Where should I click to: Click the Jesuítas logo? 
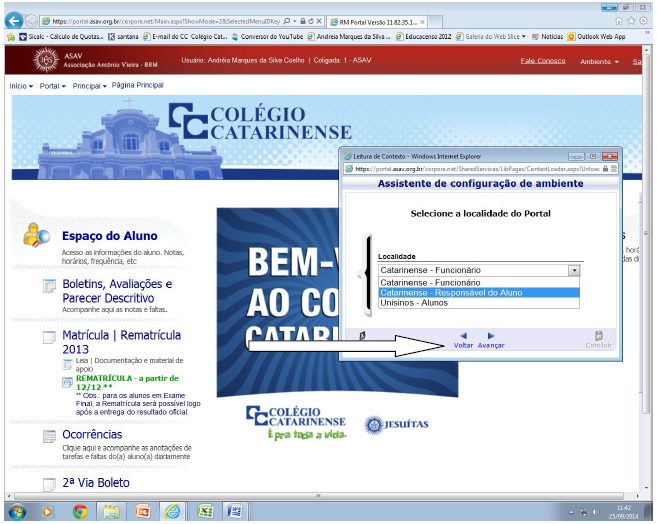[396, 425]
